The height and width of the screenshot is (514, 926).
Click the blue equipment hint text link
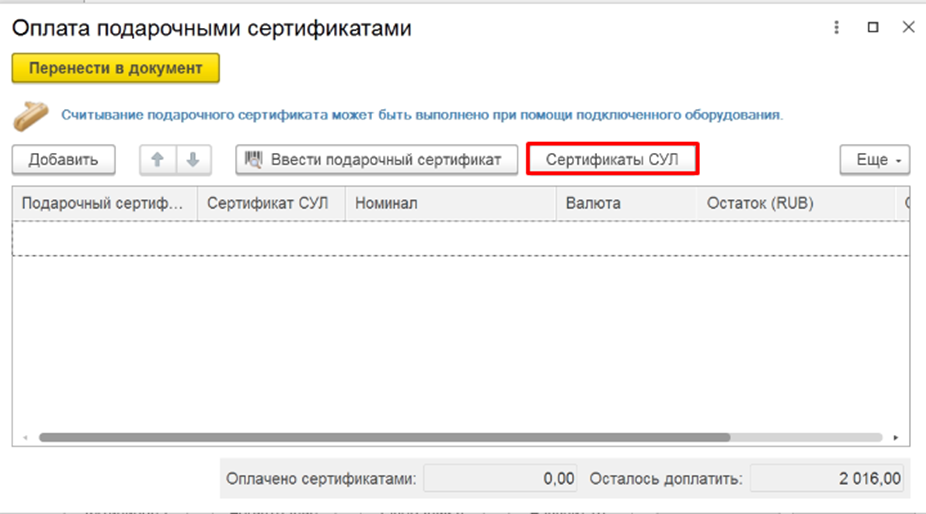pos(422,115)
